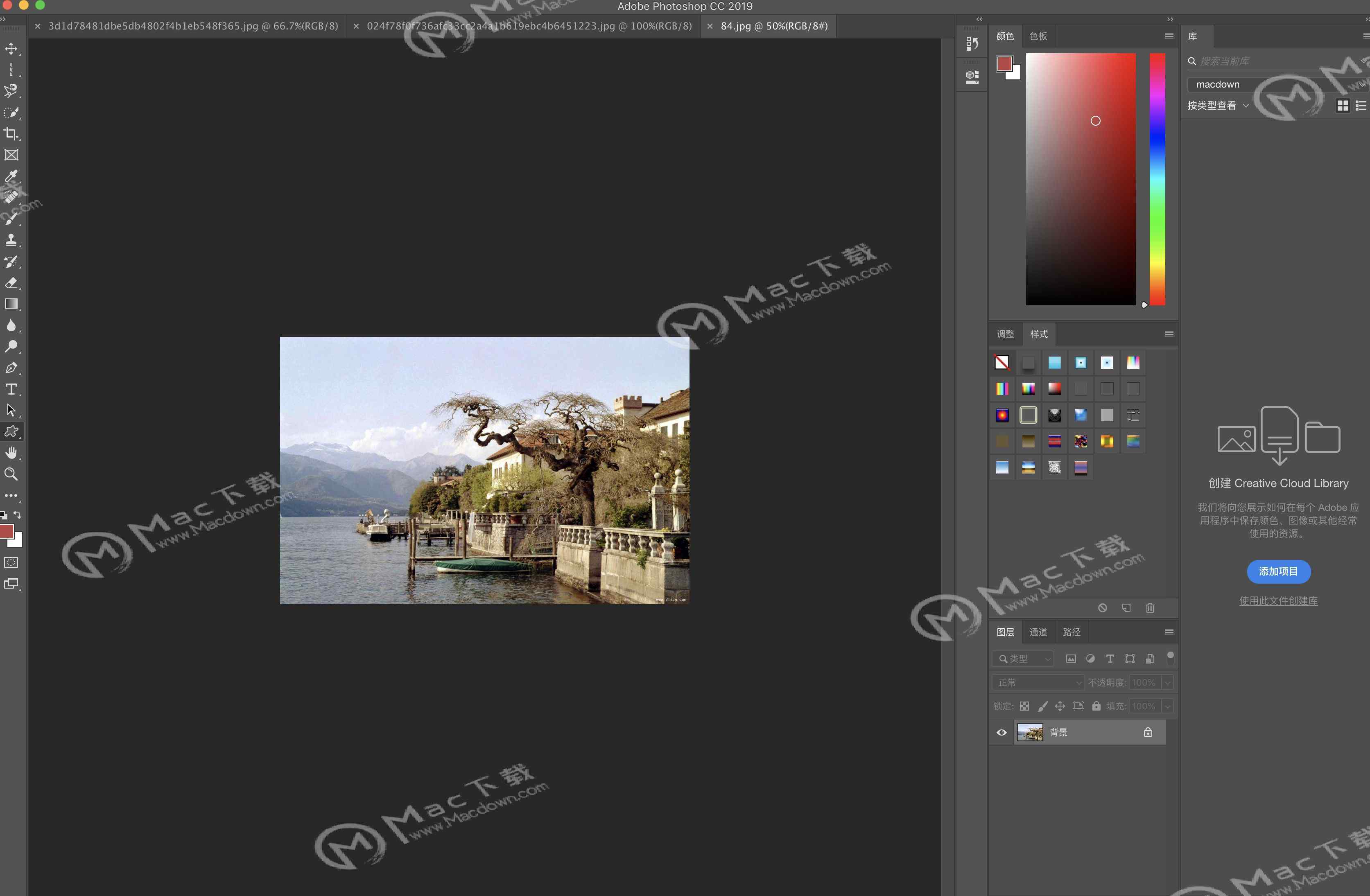Select the Dodge tool
Viewport: 1370px width, 896px height.
pos(11,346)
